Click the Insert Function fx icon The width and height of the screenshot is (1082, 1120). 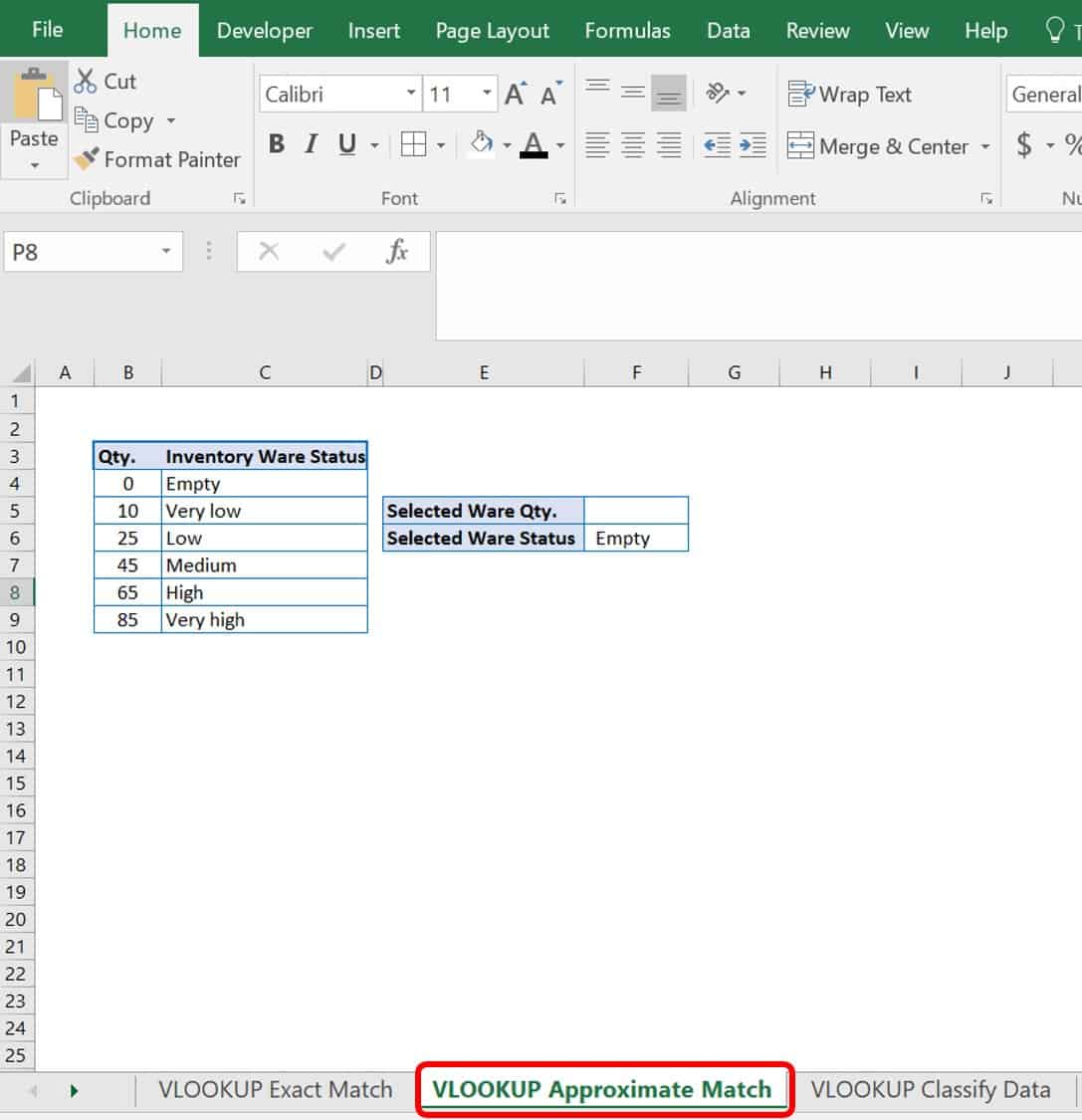(397, 252)
